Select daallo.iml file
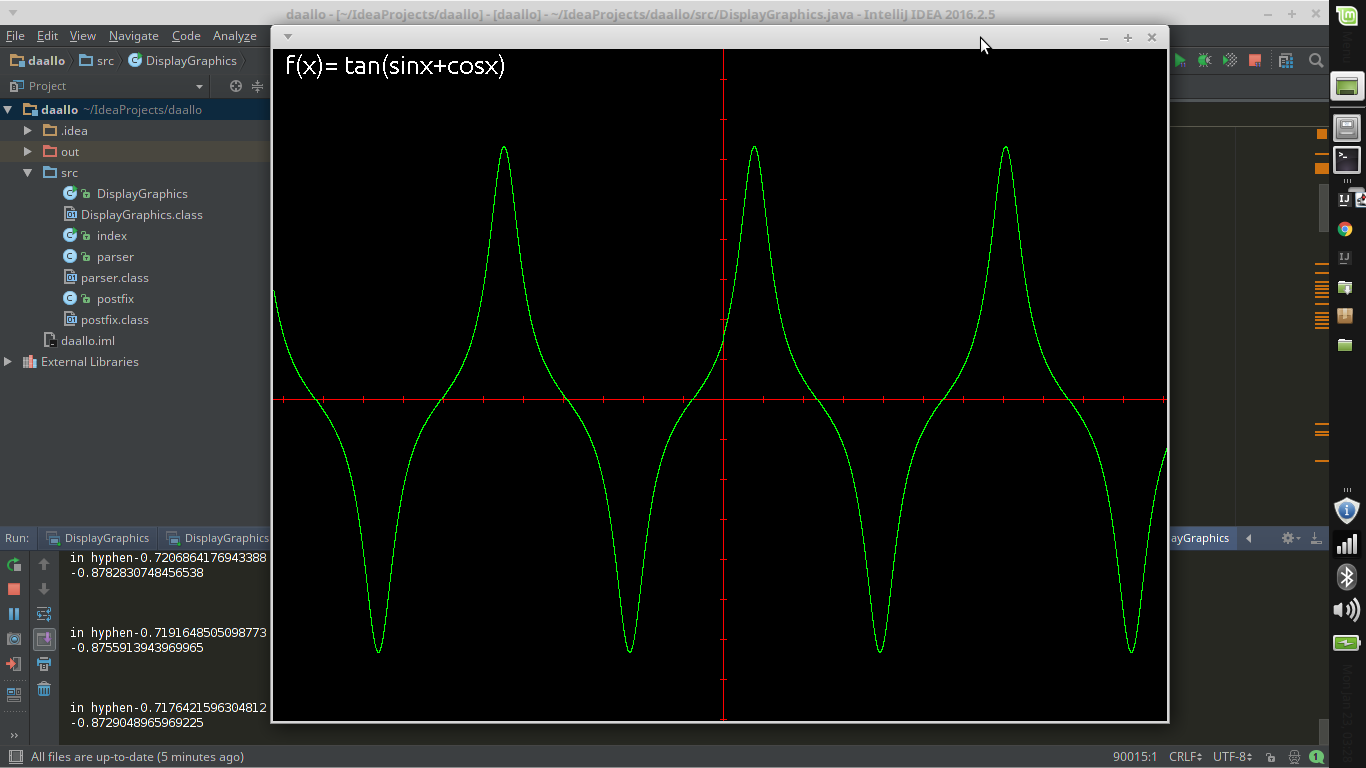The width and height of the screenshot is (1366, 768). (x=87, y=341)
